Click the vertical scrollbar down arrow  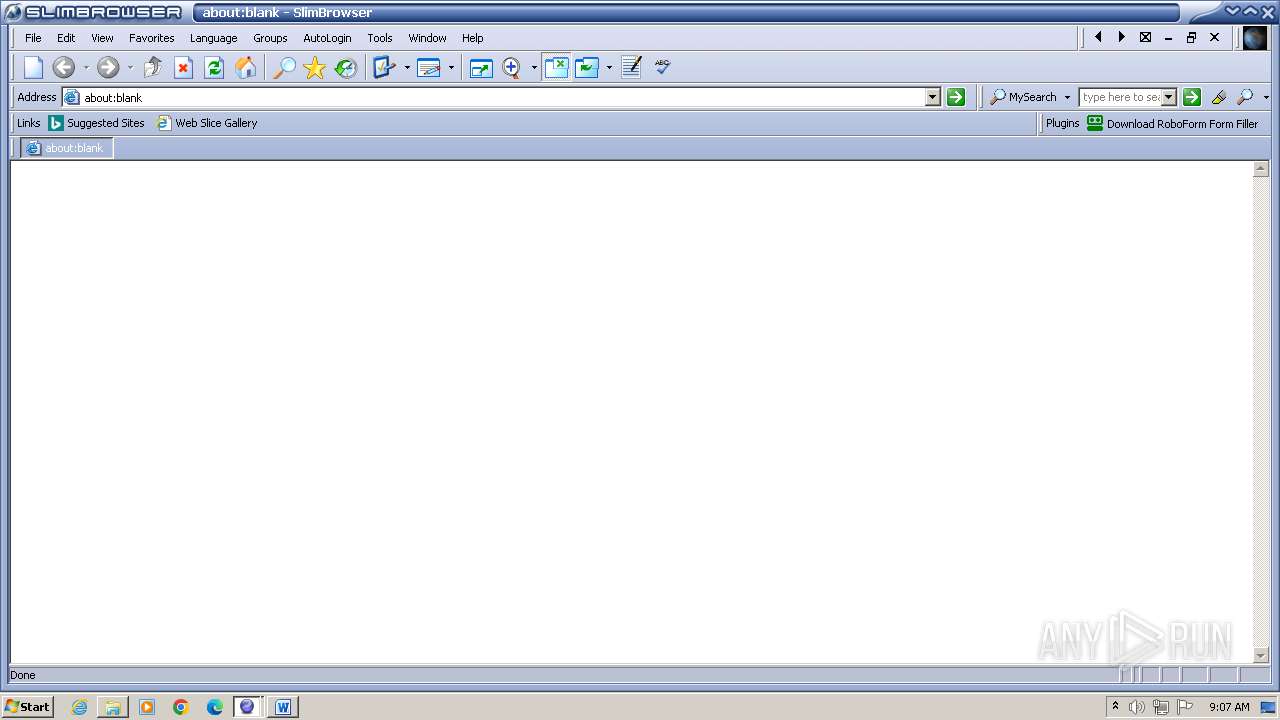pyautogui.click(x=1261, y=655)
